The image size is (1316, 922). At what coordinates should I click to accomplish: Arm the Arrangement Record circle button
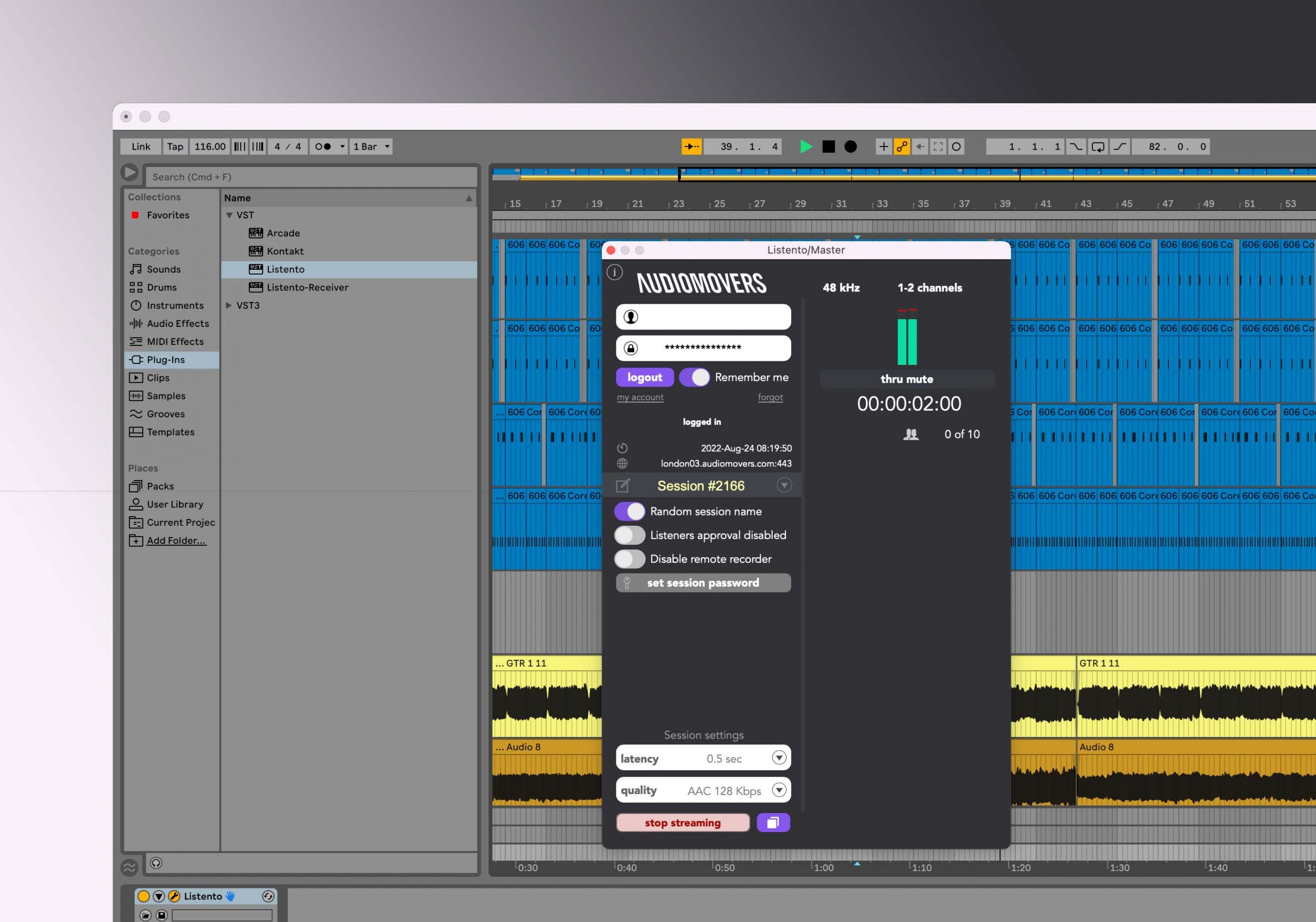point(851,146)
